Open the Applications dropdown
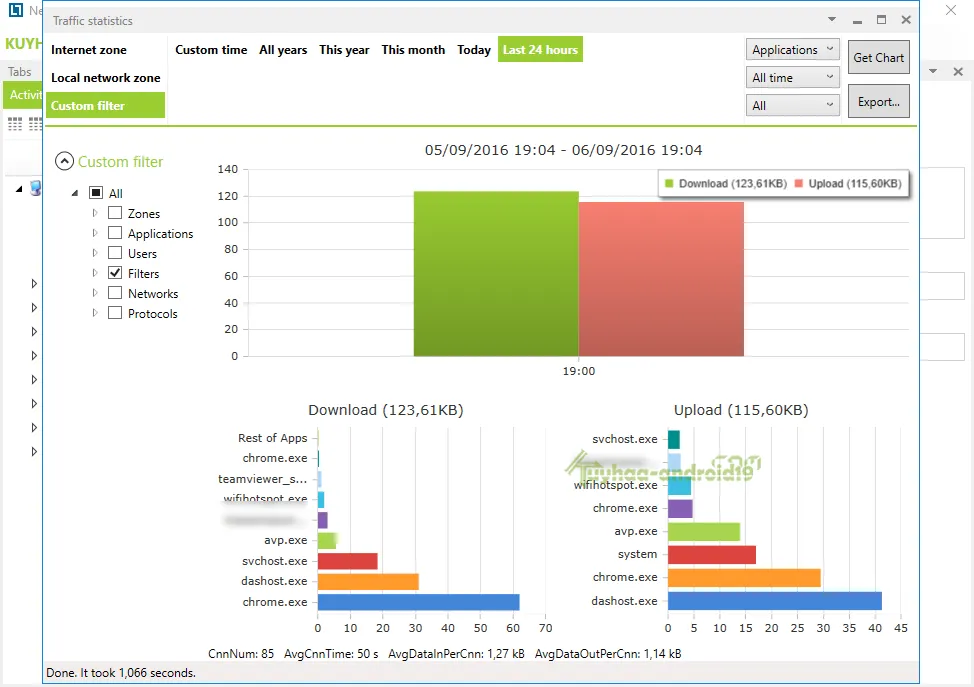This screenshot has width=974, height=687. coord(793,50)
